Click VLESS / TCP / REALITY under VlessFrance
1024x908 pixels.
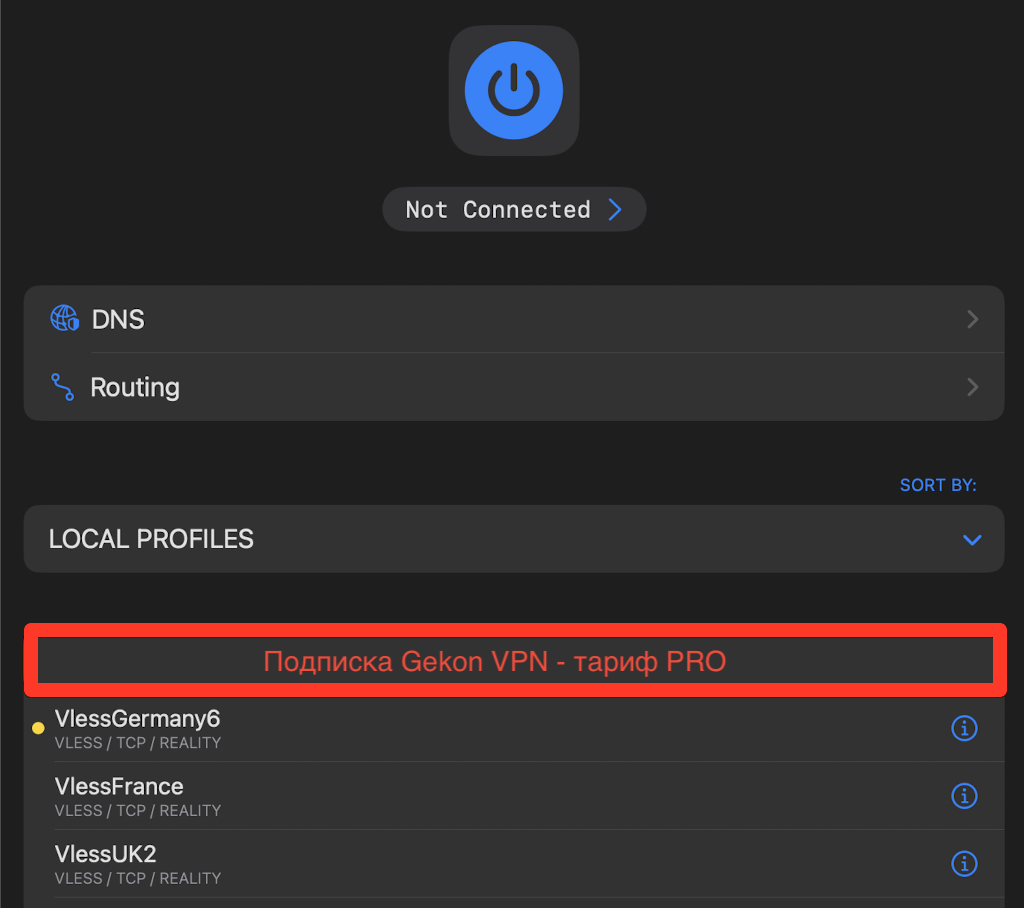[138, 811]
